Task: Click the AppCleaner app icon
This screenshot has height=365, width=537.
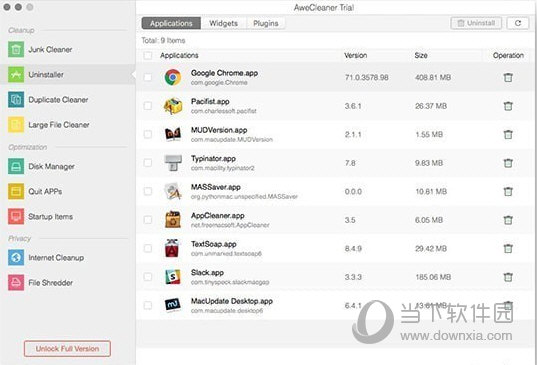Action: 173,219
